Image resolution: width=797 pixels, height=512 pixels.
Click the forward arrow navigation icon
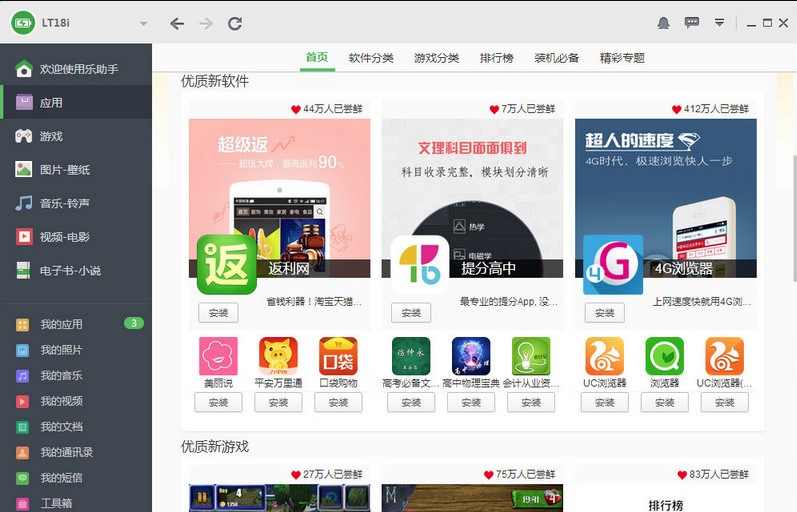coord(206,23)
